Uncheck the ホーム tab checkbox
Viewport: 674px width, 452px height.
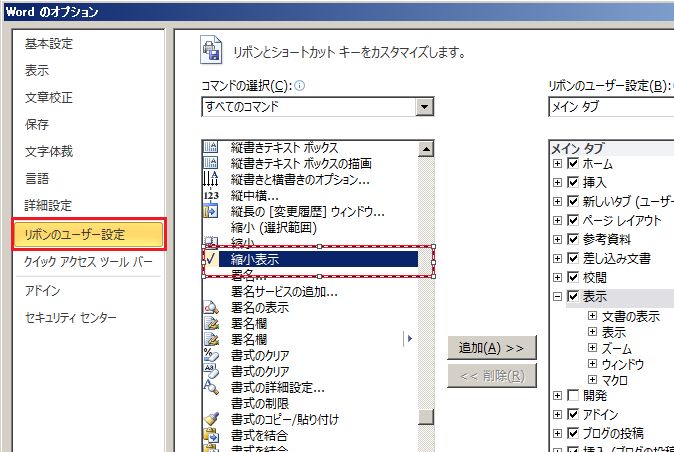click(x=573, y=163)
